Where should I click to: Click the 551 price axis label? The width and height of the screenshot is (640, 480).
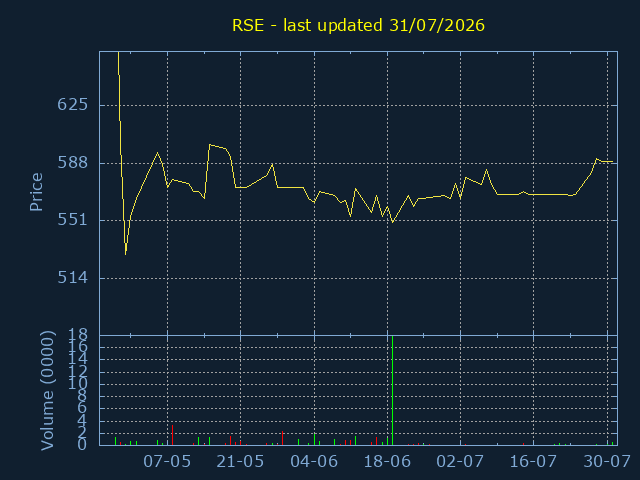(x=73, y=220)
